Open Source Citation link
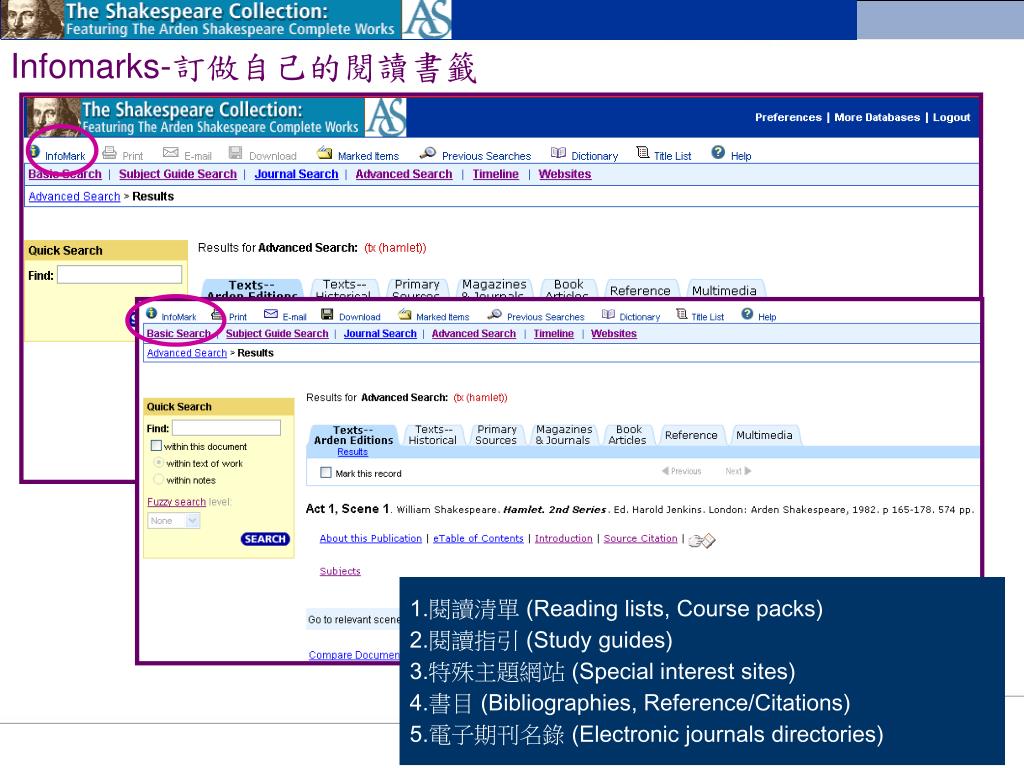The image size is (1024, 768). 640,538
